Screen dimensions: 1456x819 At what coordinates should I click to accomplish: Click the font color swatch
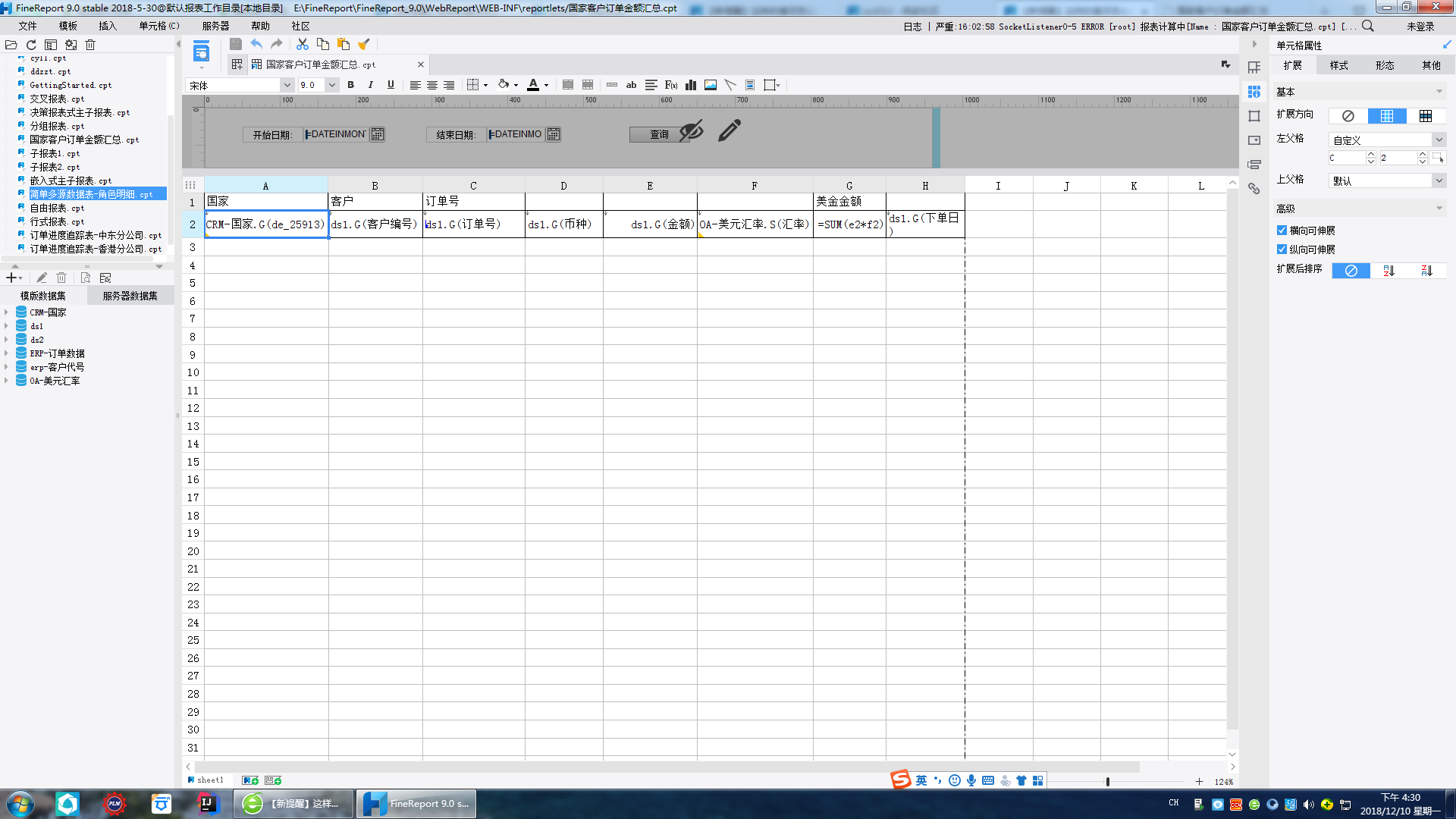tap(533, 85)
